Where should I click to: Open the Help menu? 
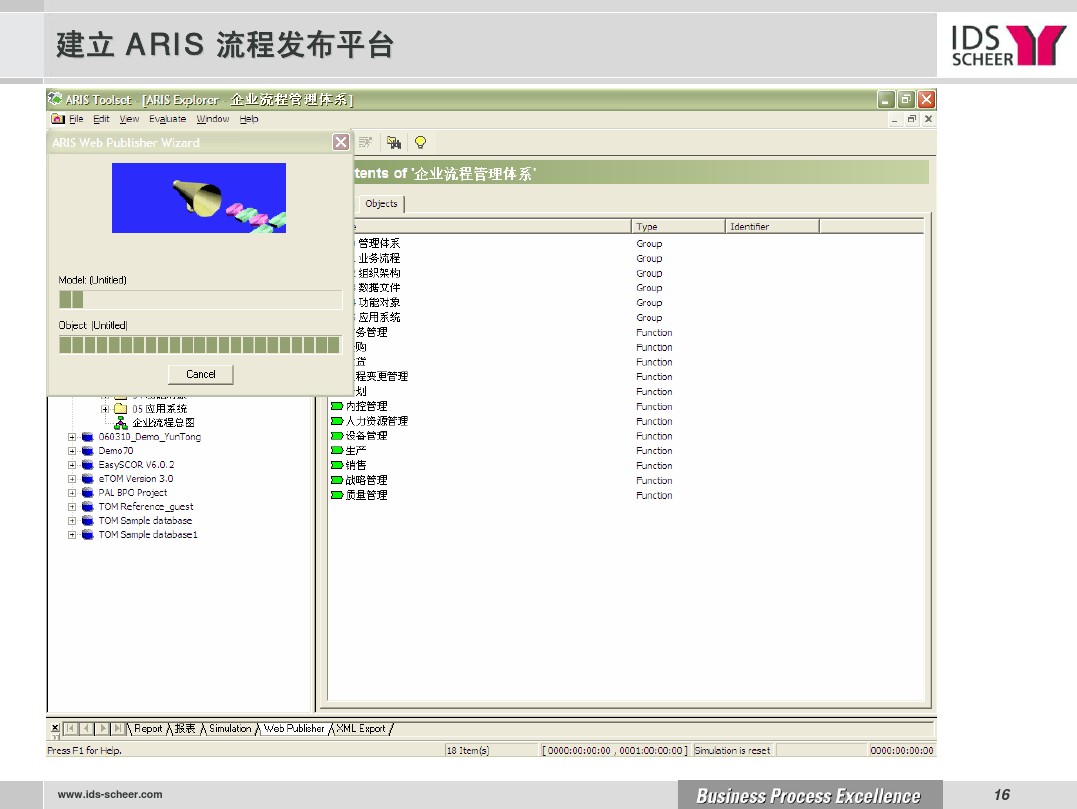pos(249,119)
